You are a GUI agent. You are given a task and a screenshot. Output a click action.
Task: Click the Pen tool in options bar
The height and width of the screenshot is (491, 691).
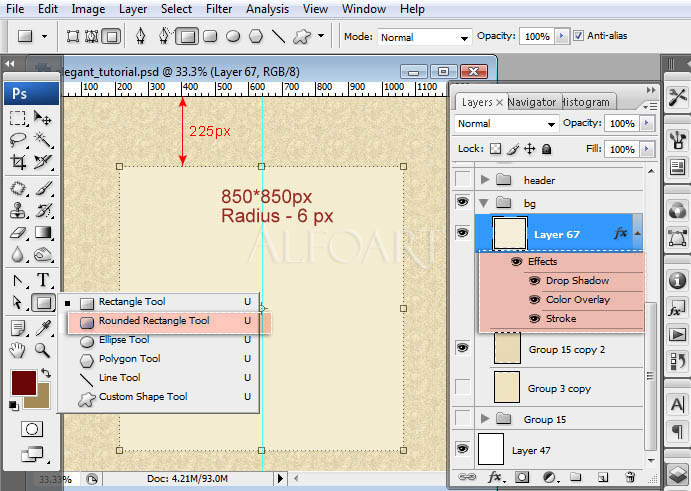141,37
